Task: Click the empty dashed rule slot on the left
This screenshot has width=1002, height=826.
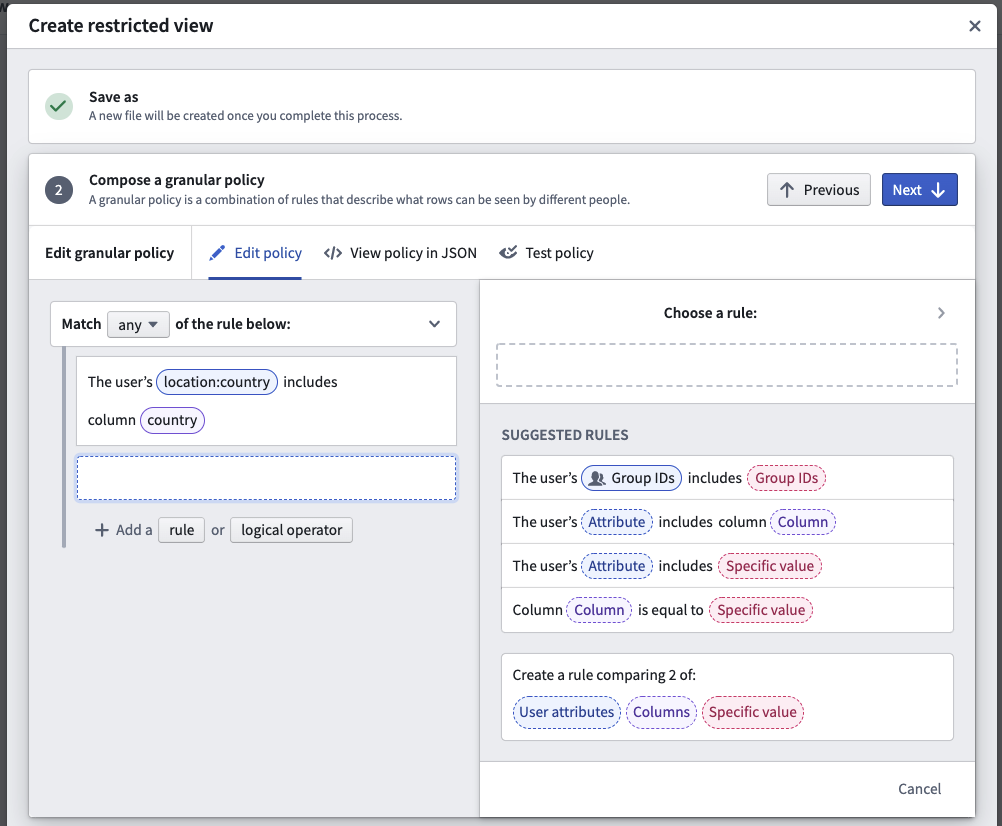Action: (266, 478)
